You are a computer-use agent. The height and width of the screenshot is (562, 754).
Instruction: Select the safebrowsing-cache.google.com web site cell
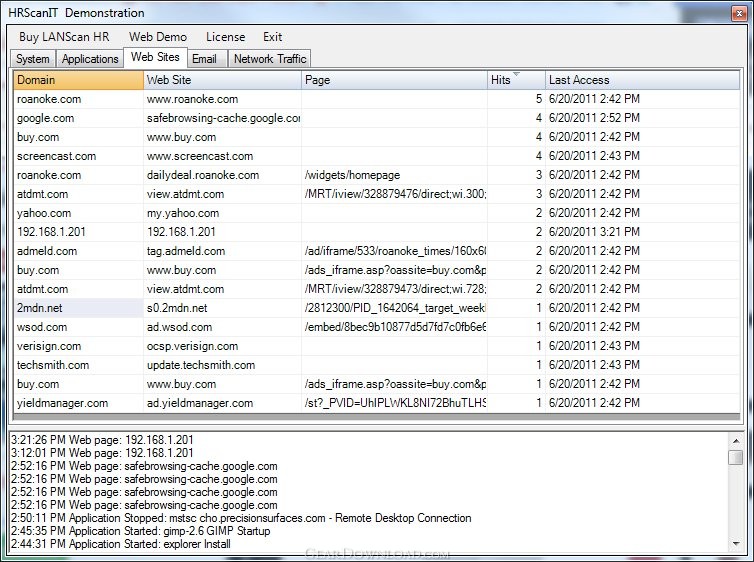(222, 118)
